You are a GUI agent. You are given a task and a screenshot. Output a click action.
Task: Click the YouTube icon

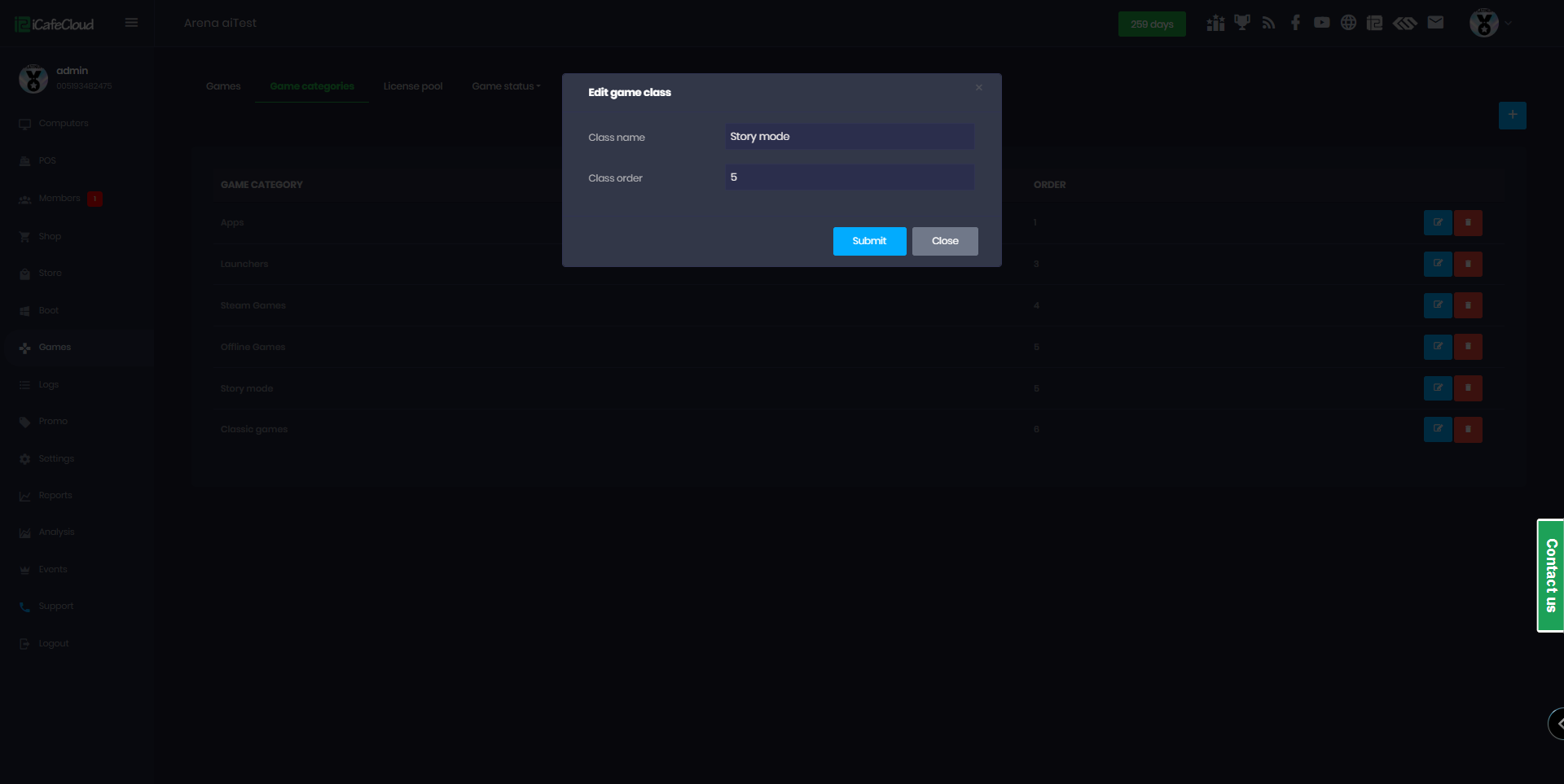[x=1322, y=23]
